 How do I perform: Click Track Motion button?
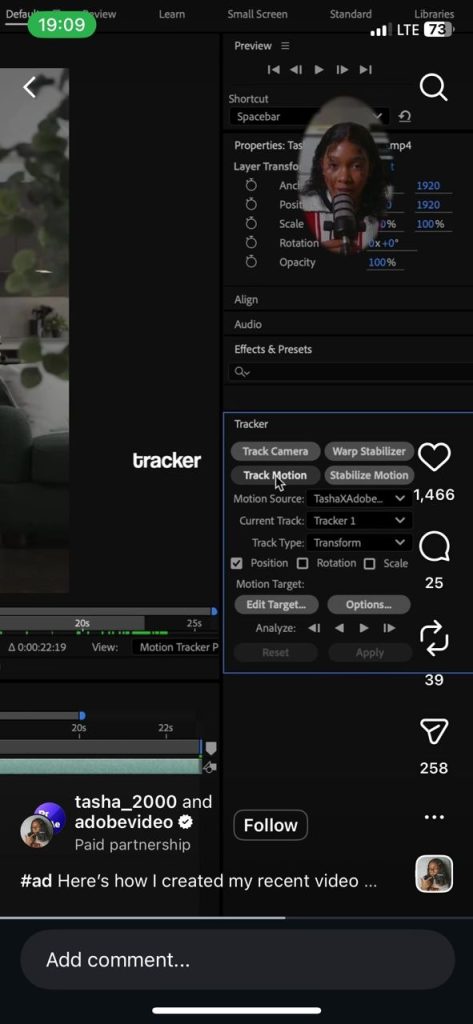275,475
